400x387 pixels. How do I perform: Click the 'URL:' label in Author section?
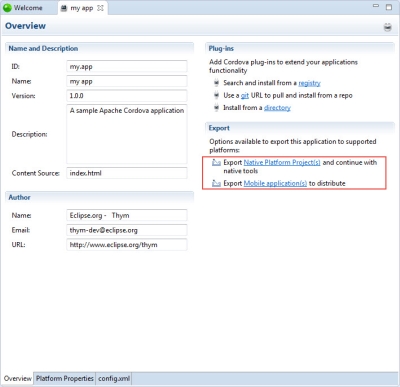(x=18, y=245)
